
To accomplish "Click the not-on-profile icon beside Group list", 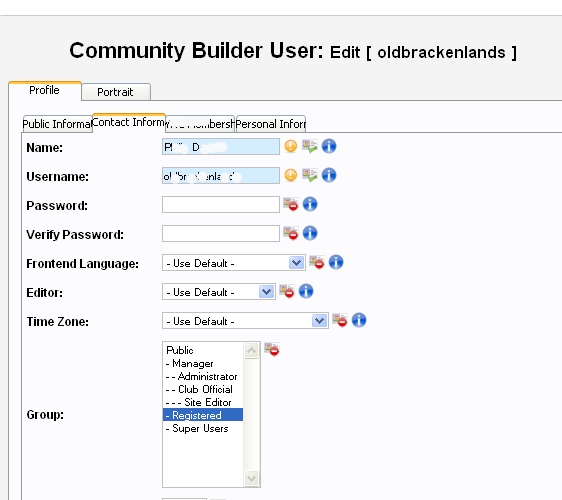I will (272, 349).
